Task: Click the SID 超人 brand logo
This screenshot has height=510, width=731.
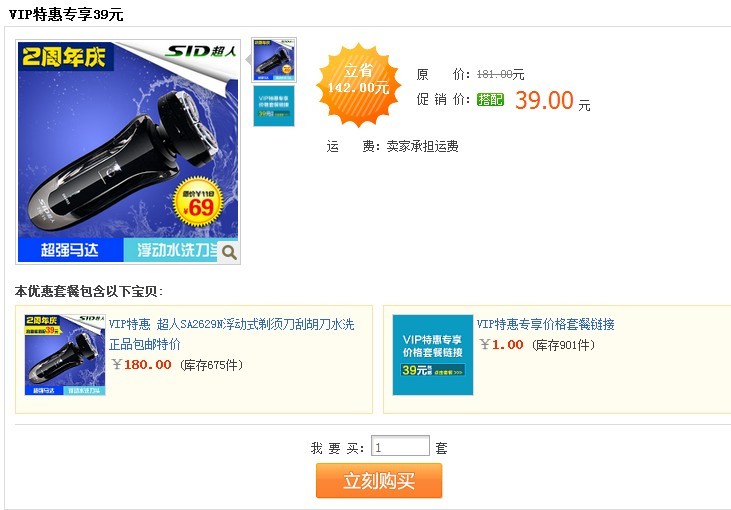Action: [201, 51]
